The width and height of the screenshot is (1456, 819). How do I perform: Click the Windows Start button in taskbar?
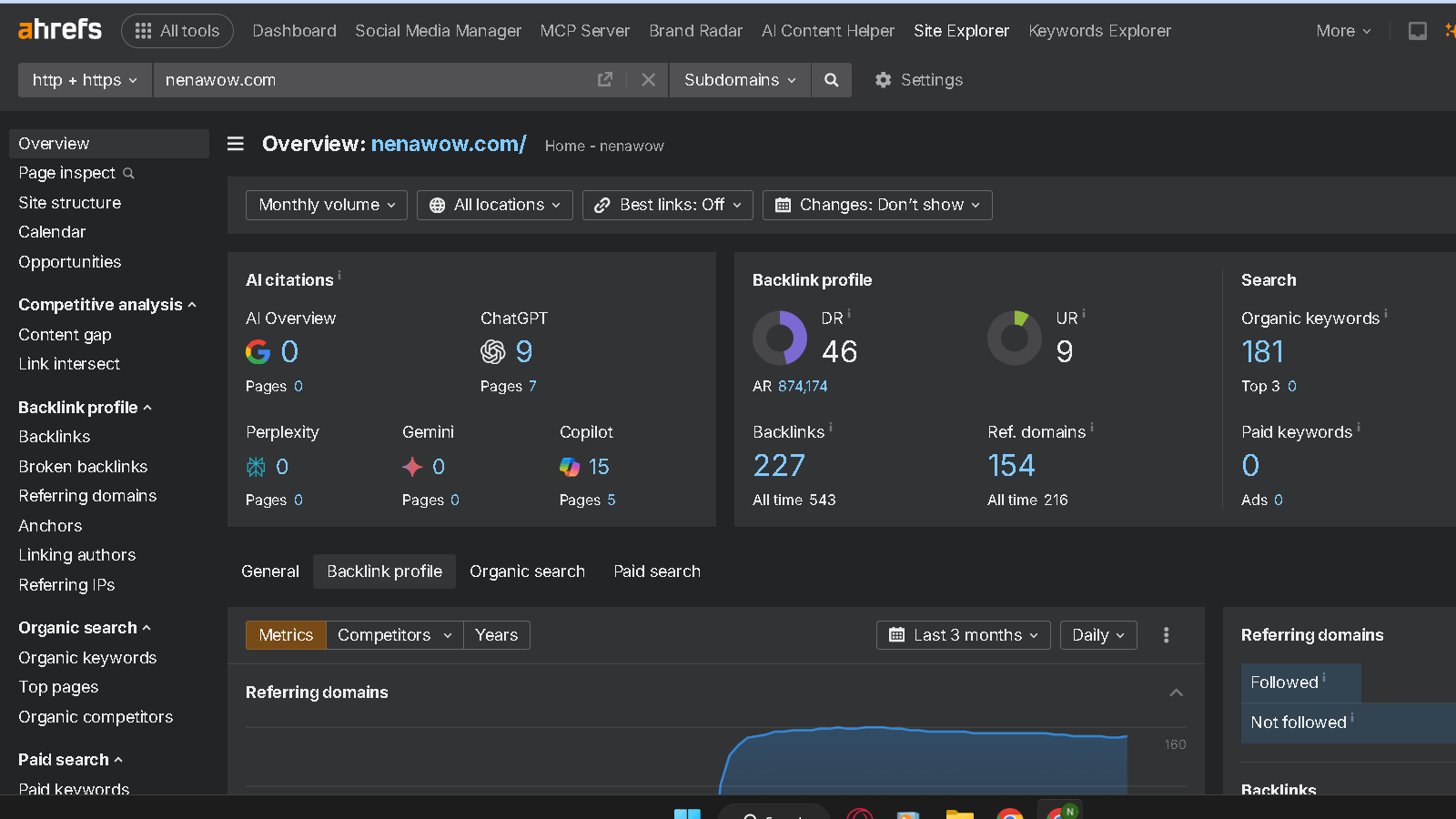tap(687, 814)
